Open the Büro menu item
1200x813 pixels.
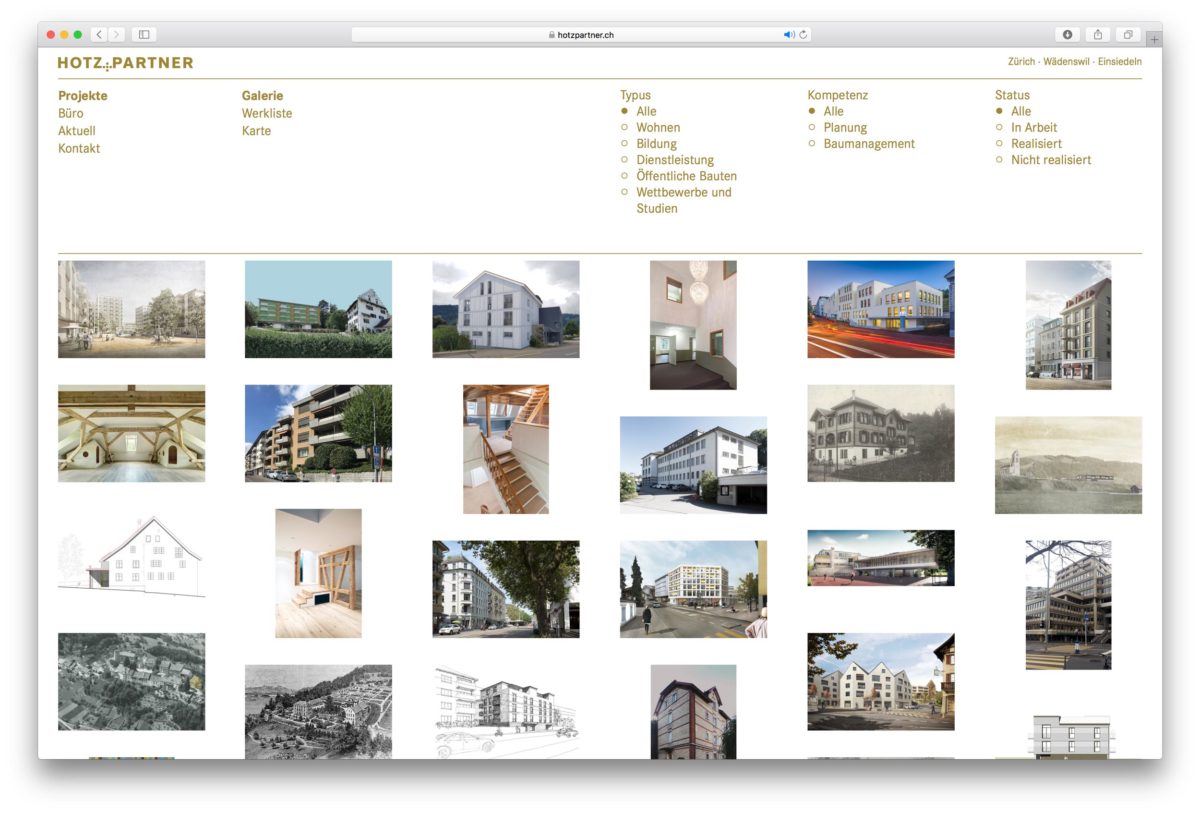pos(71,114)
